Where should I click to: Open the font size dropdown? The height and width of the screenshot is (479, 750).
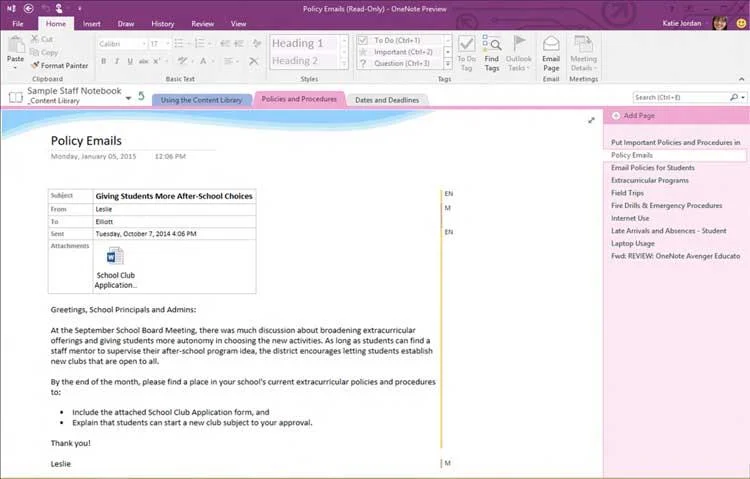tap(167, 44)
